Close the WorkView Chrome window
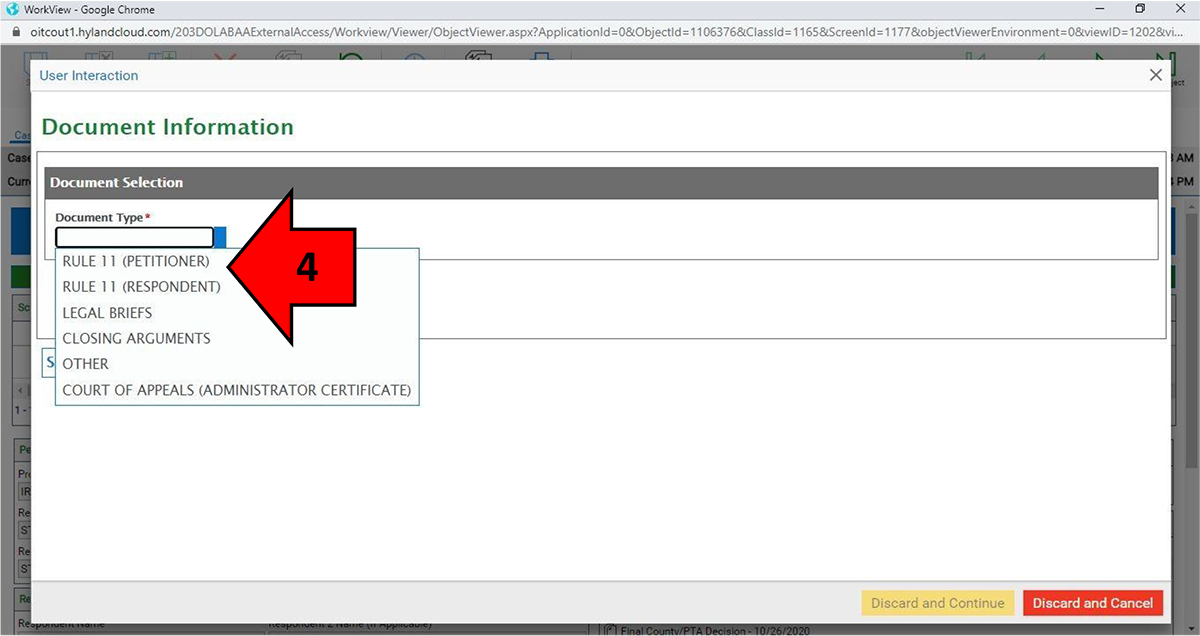This screenshot has height=636, width=1200. [x=1182, y=9]
